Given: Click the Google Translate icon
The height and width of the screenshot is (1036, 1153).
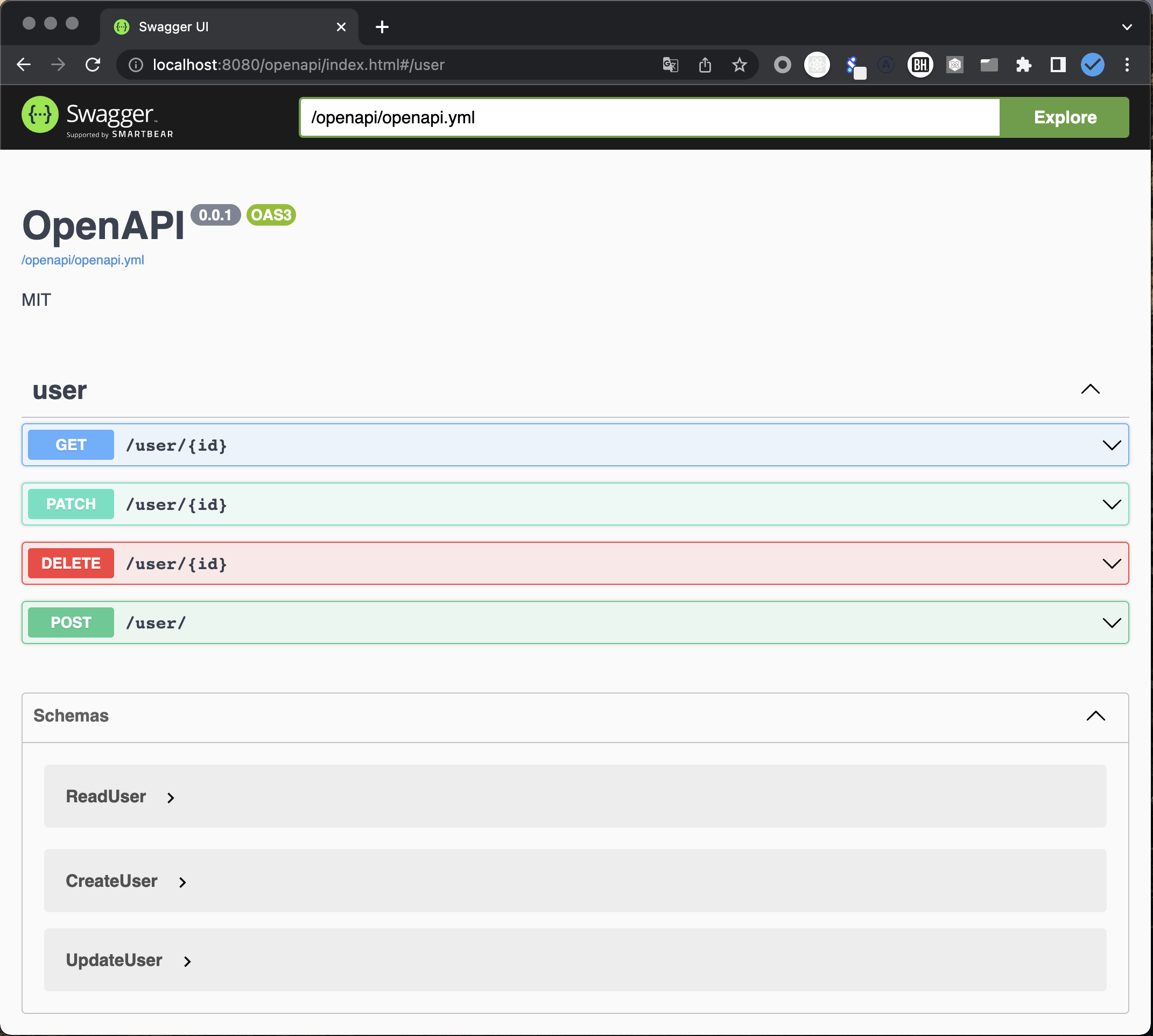Looking at the screenshot, I should click(x=670, y=65).
